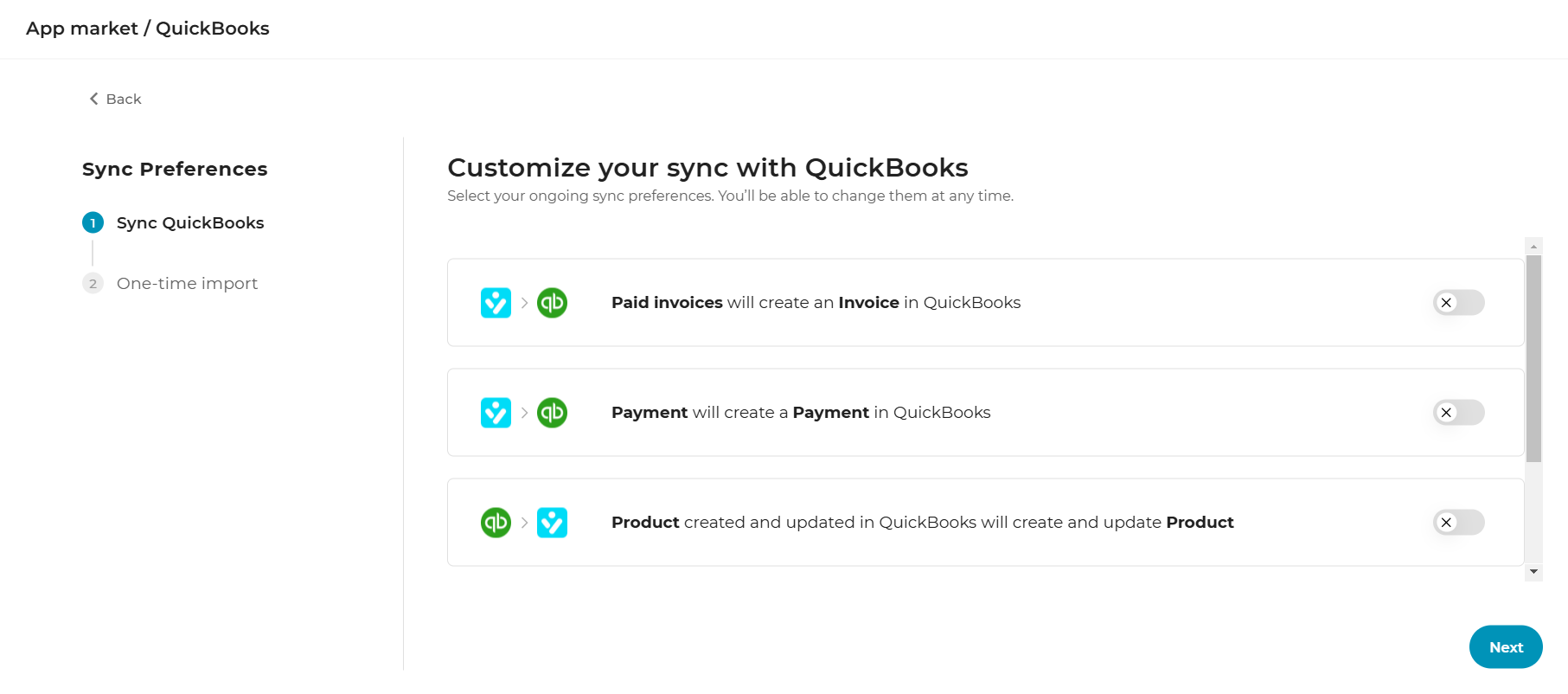Click the vcita icon in Paid invoices row
Viewport: 1568px width, 694px height.
(x=496, y=303)
